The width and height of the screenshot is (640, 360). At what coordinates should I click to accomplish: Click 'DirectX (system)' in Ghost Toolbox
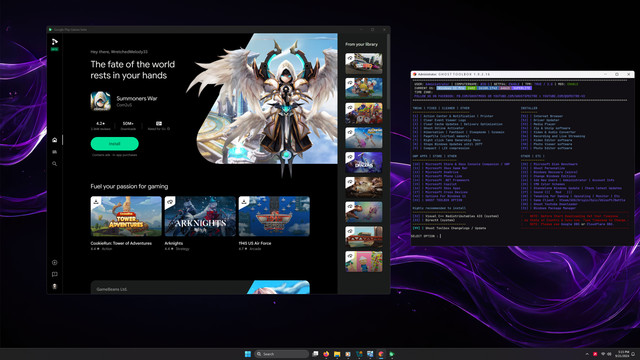coord(440,220)
